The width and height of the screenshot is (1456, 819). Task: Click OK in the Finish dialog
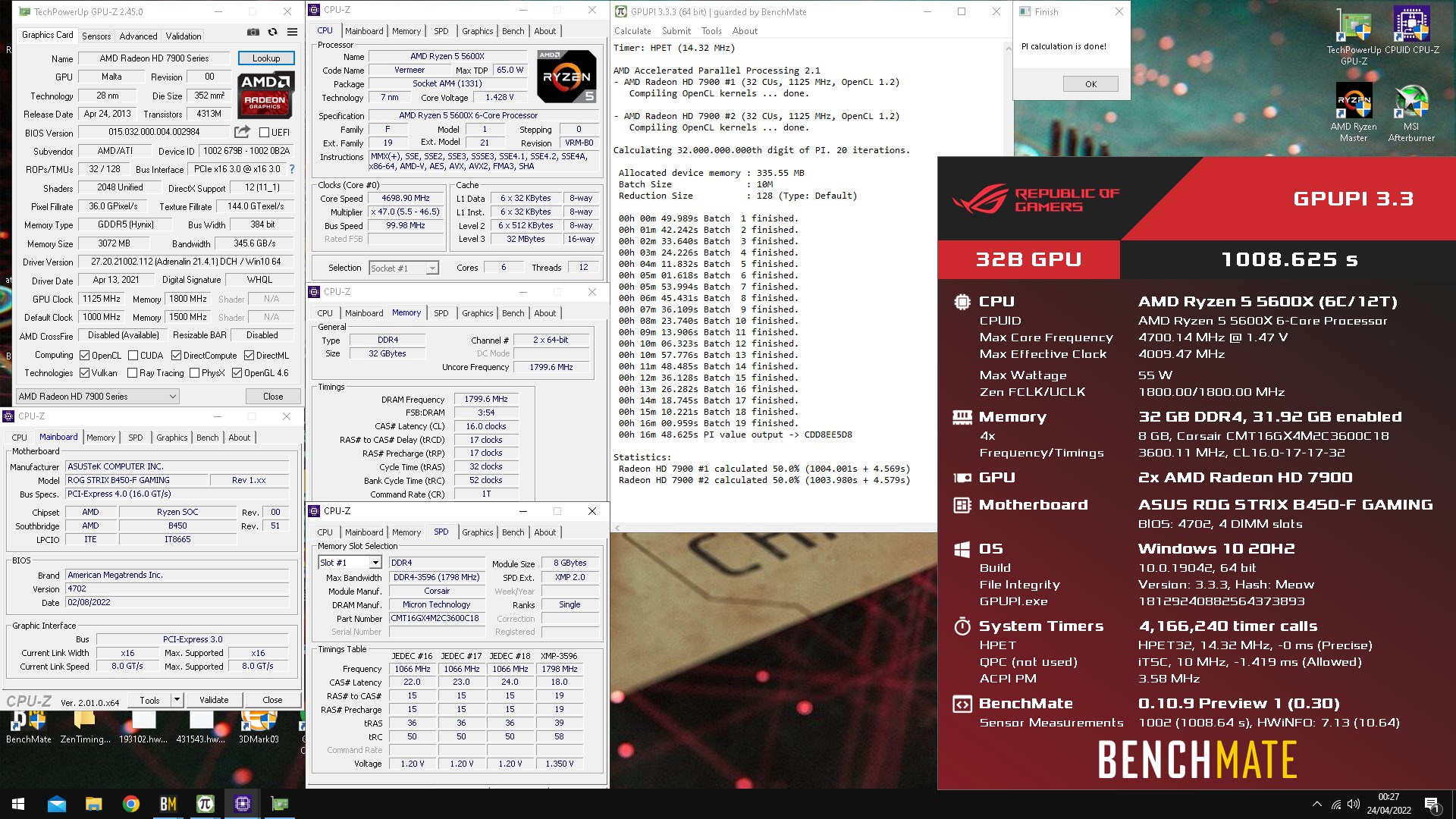(x=1090, y=83)
